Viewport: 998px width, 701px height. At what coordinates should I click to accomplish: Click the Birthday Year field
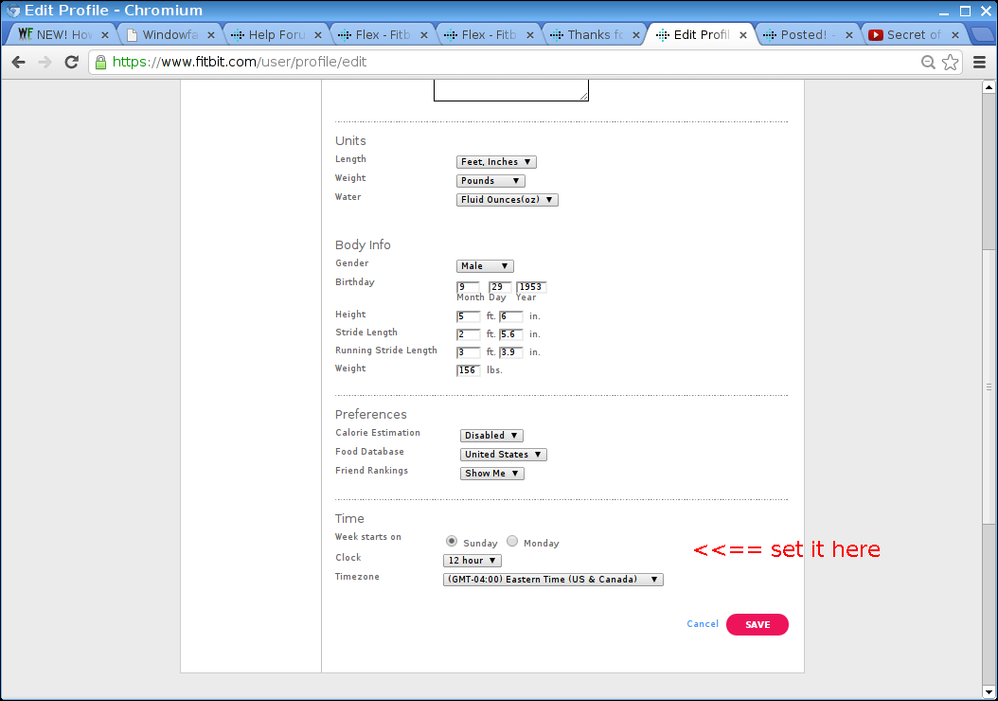tap(531, 287)
